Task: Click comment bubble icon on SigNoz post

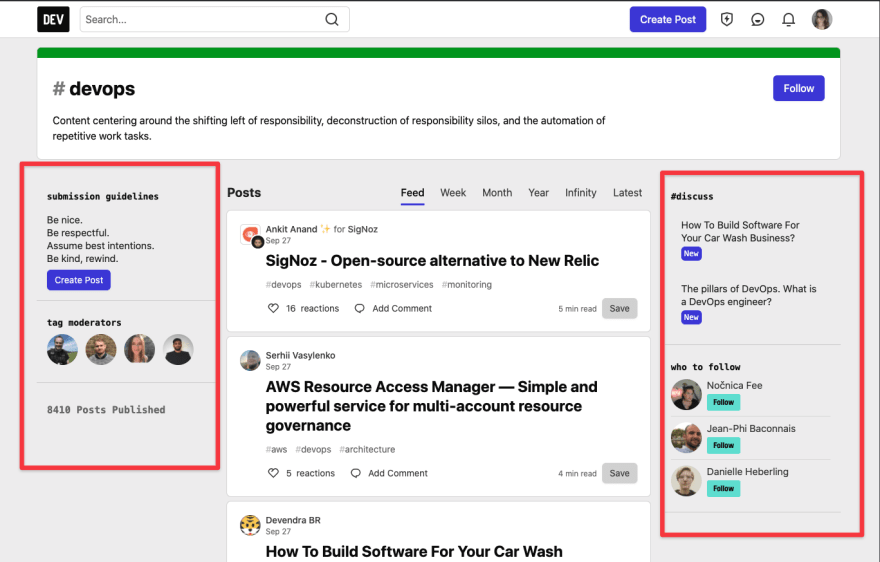Action: [x=360, y=308]
